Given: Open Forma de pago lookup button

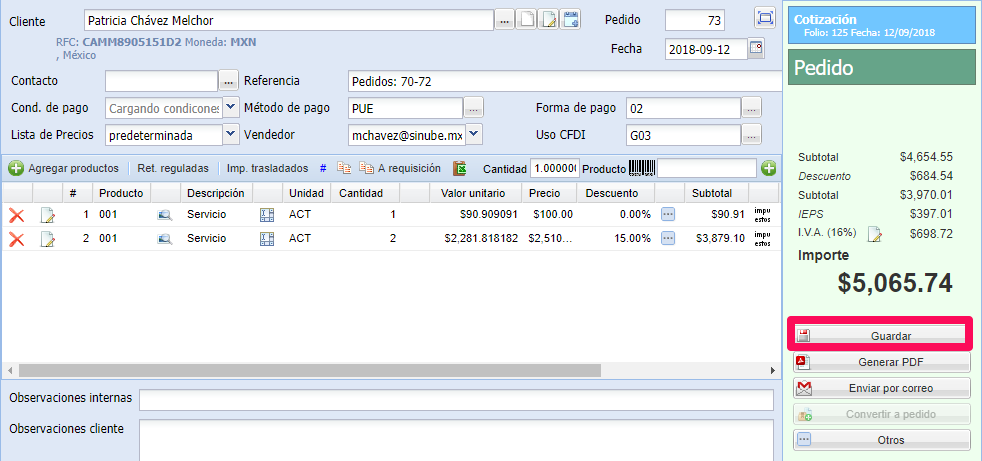Looking at the screenshot, I should (x=752, y=108).
